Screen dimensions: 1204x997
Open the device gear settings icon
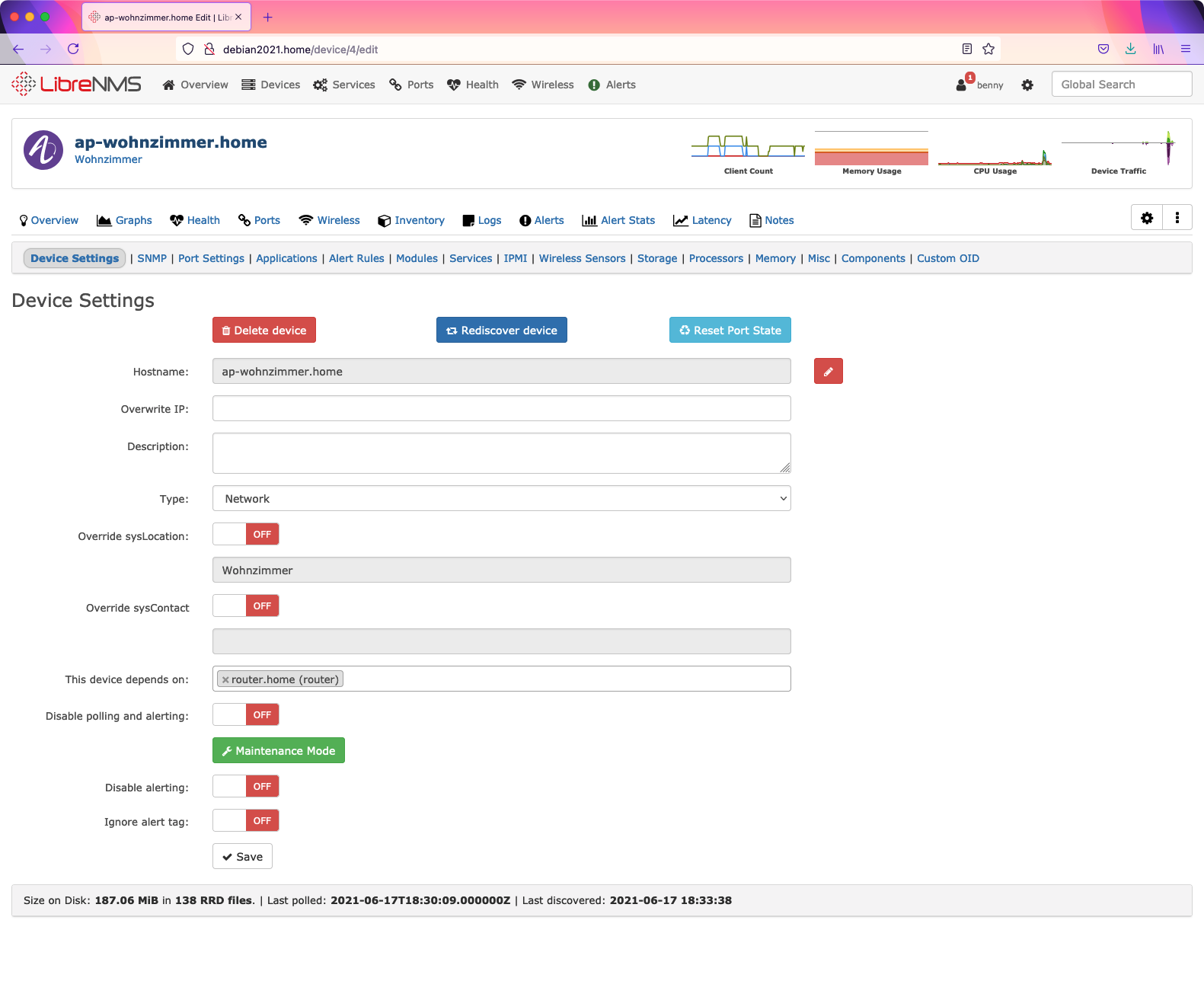point(1147,218)
